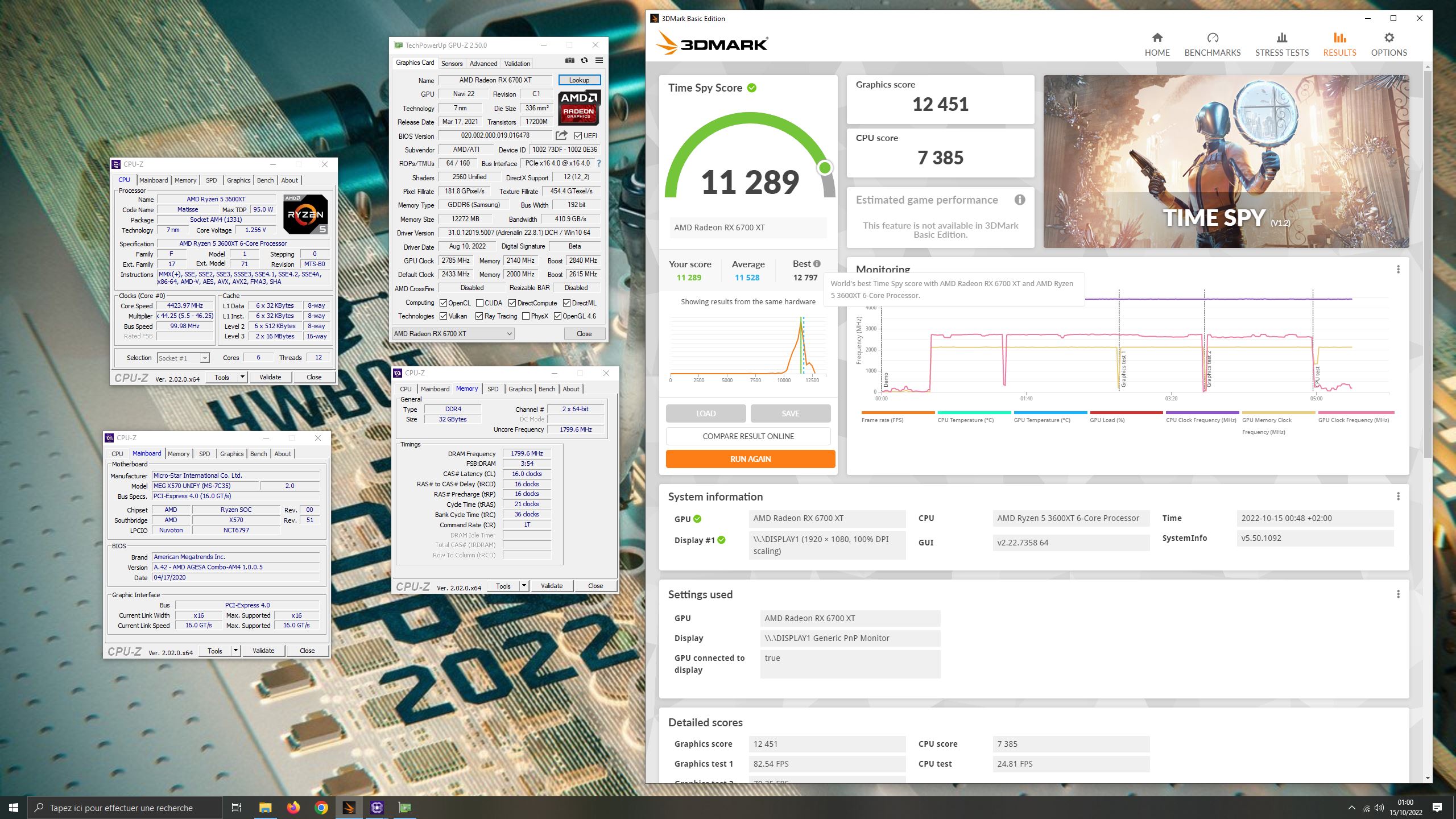Click RUN AGAIN in 3DMark
Screen dimensions: 1456x819
click(750, 459)
